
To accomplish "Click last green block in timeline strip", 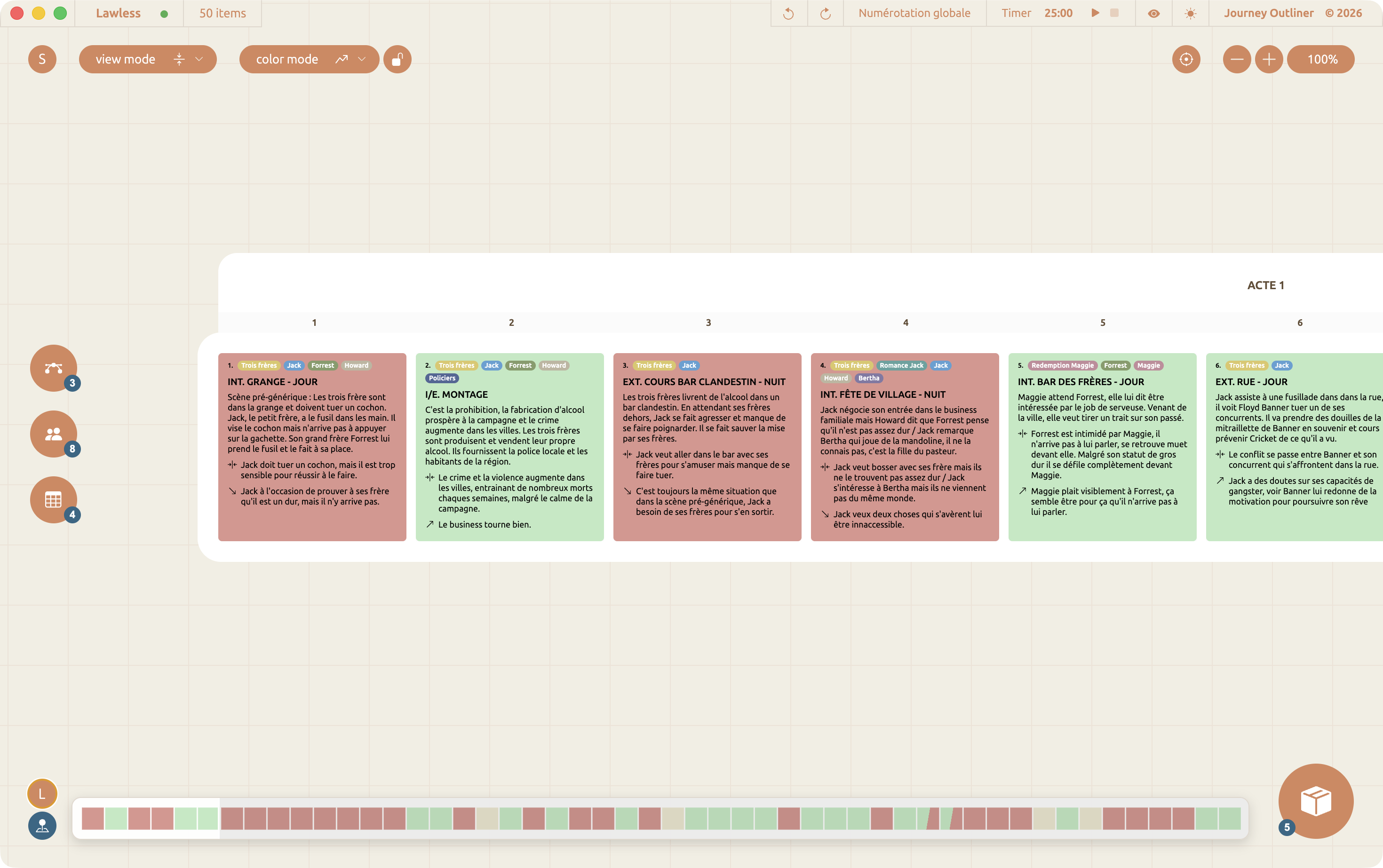I will pyautogui.click(x=1230, y=818).
